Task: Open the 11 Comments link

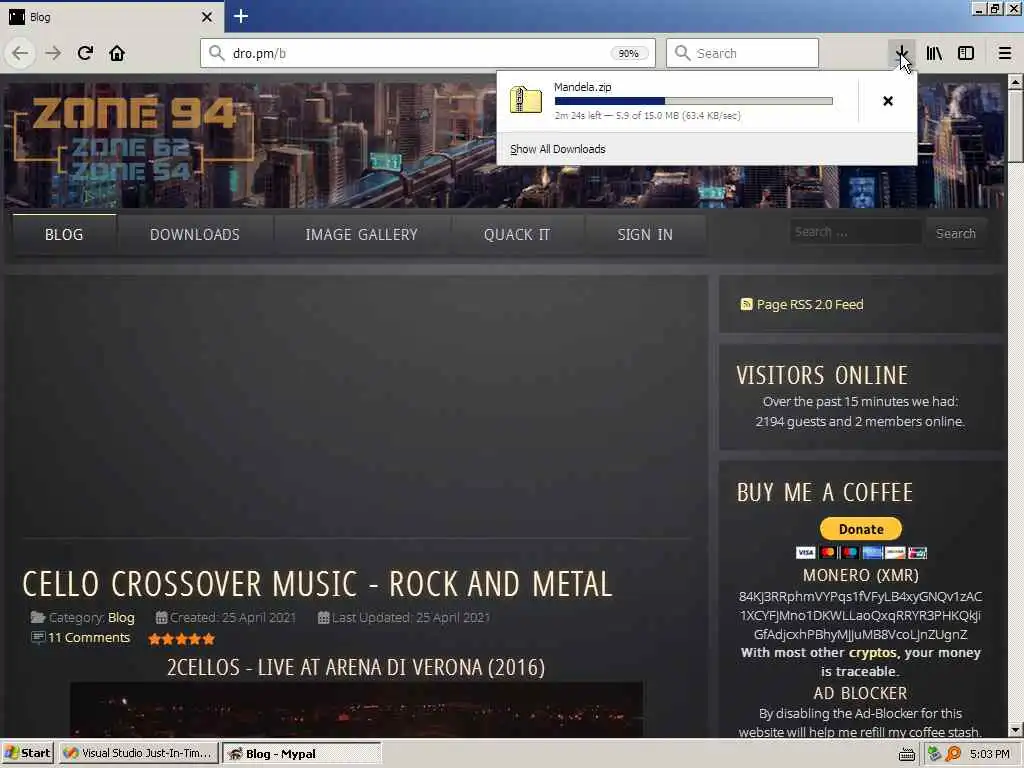Action: (89, 637)
